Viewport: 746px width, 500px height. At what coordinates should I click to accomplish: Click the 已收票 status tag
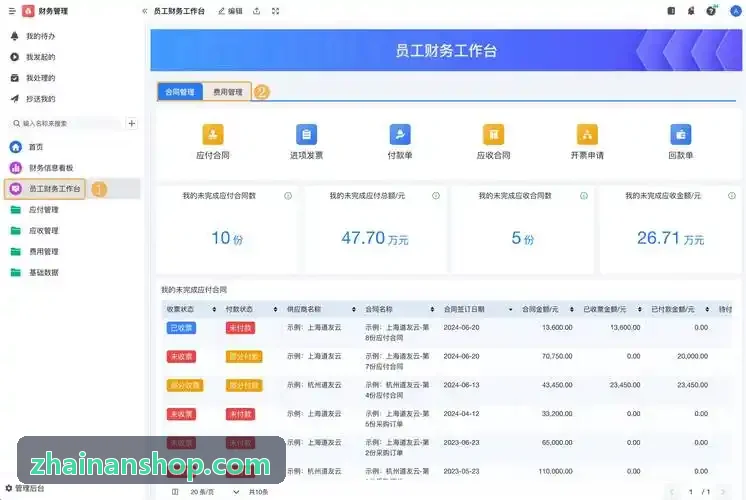[181, 328]
